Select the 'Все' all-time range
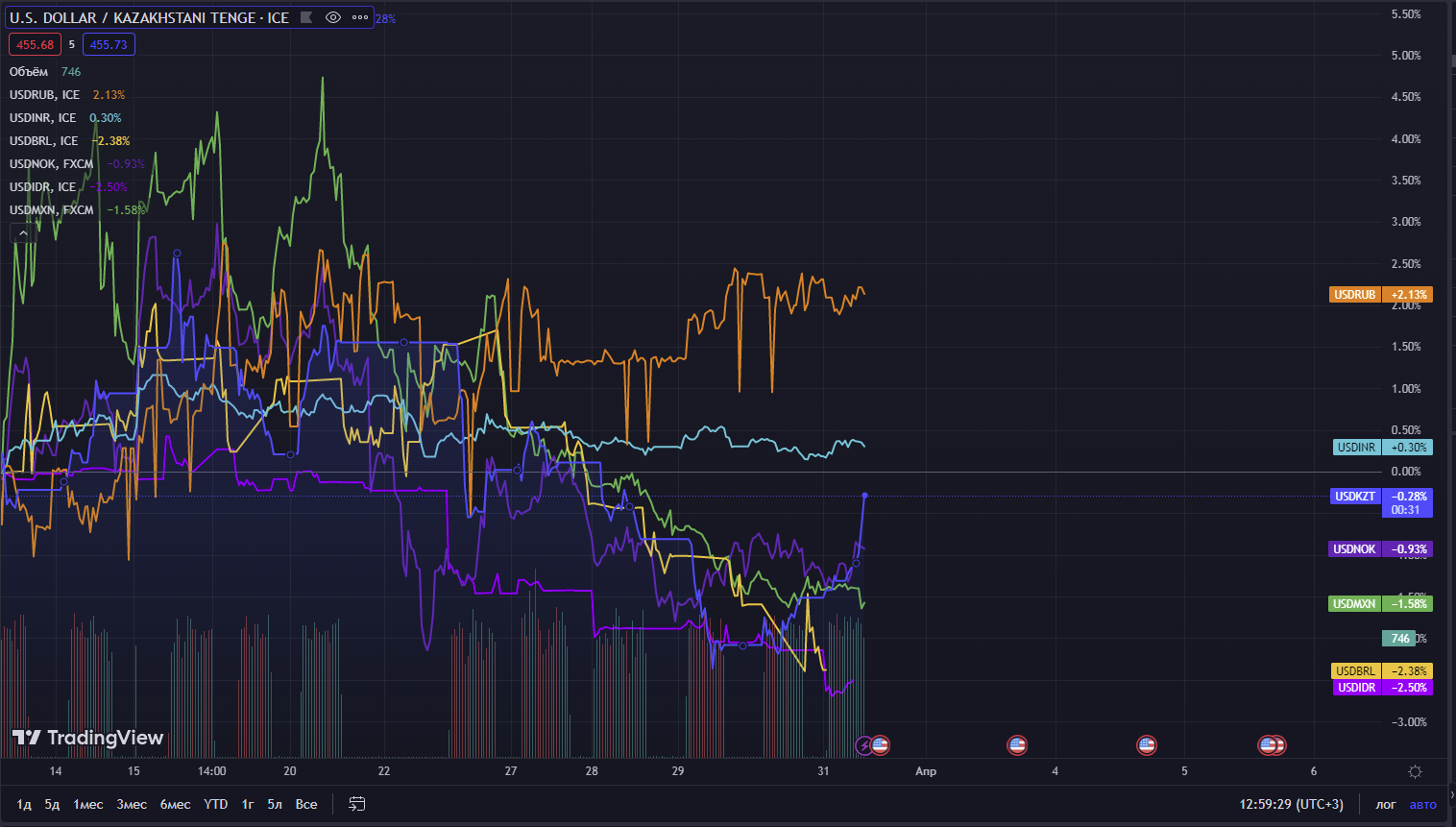Screen dimensions: 1456x827 (306, 804)
